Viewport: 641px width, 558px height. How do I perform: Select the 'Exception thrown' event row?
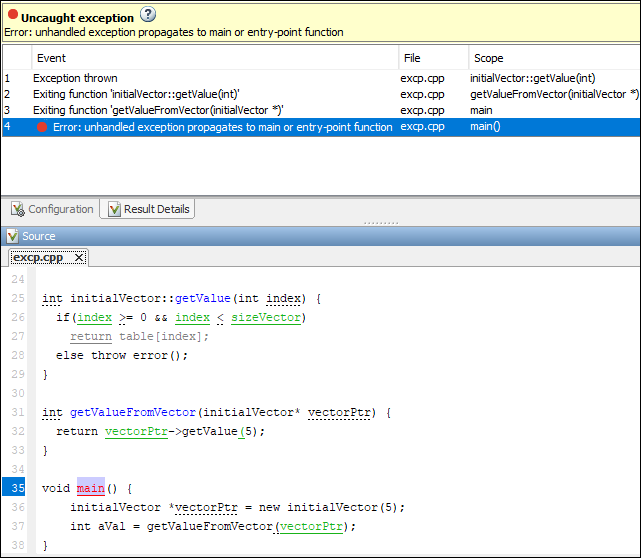tap(75, 78)
